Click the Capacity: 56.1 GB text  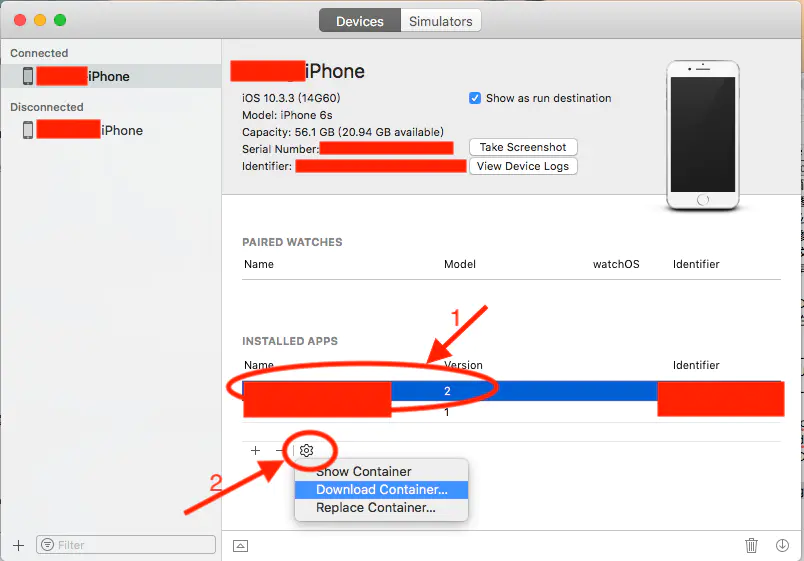(x=343, y=132)
